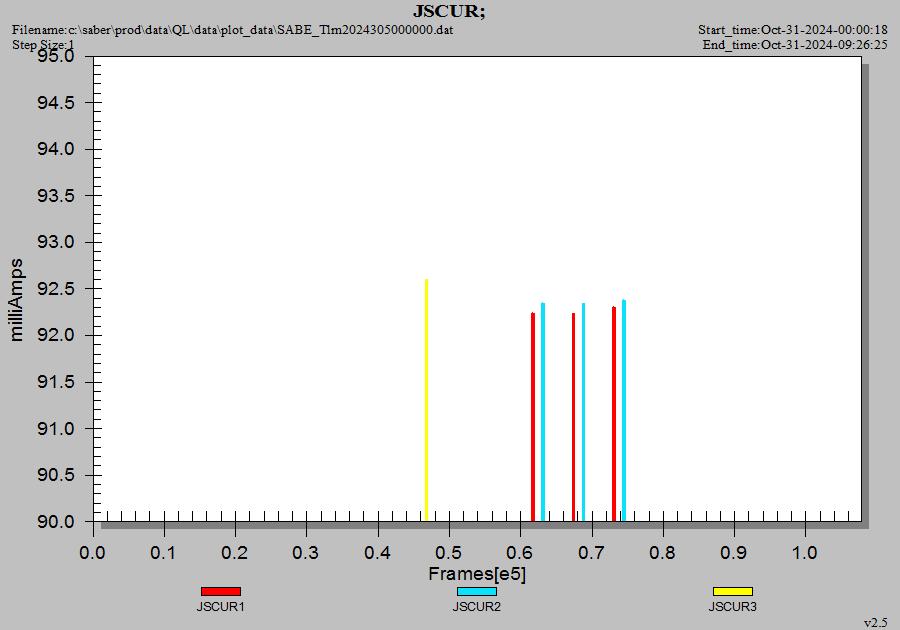Click the red JSCUR1 spike near 0.67
This screenshot has height=630, width=900.
(573, 417)
